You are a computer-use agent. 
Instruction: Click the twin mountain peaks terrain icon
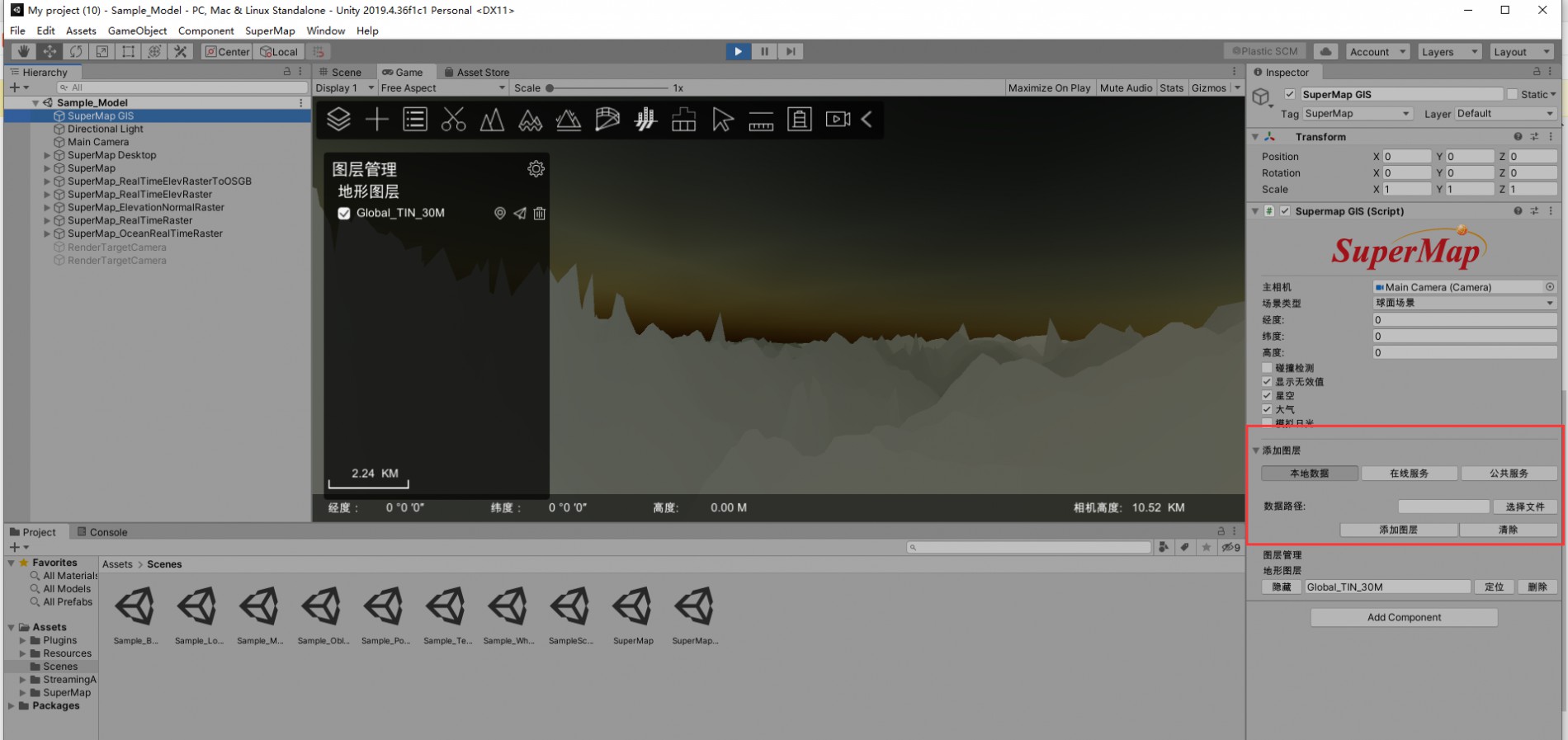tap(492, 120)
